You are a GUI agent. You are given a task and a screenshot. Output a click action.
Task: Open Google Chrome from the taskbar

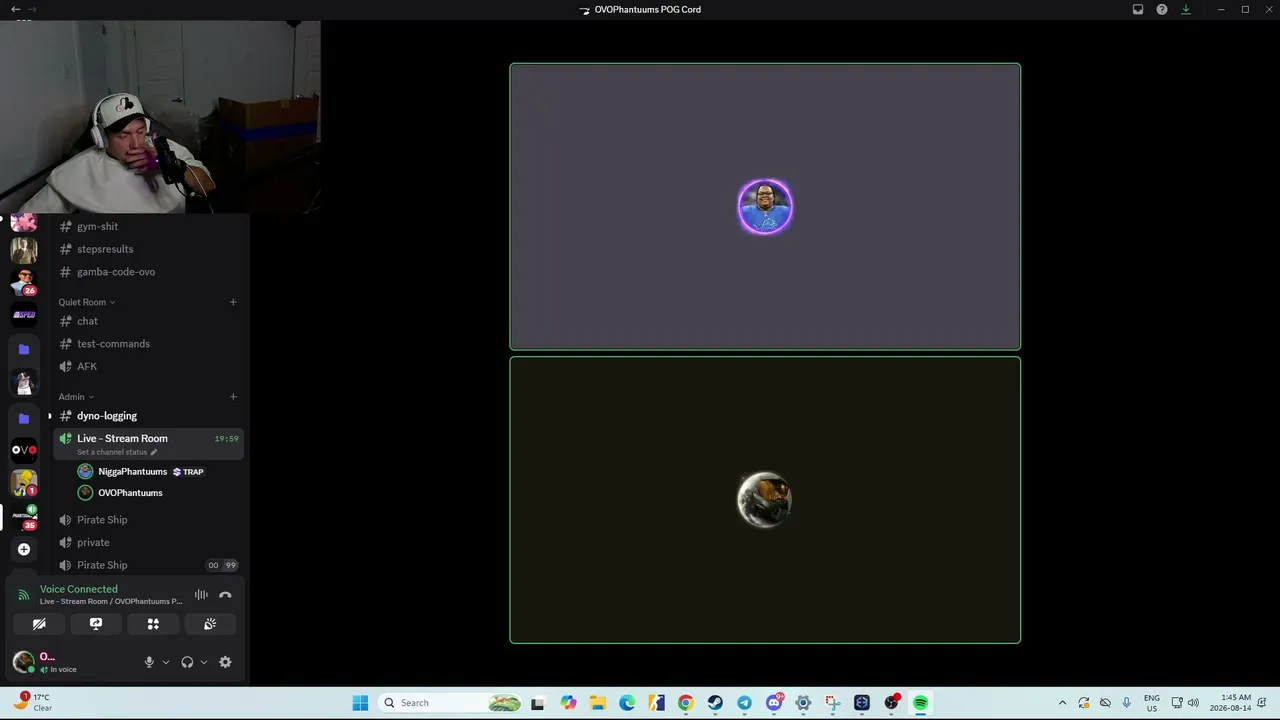685,703
